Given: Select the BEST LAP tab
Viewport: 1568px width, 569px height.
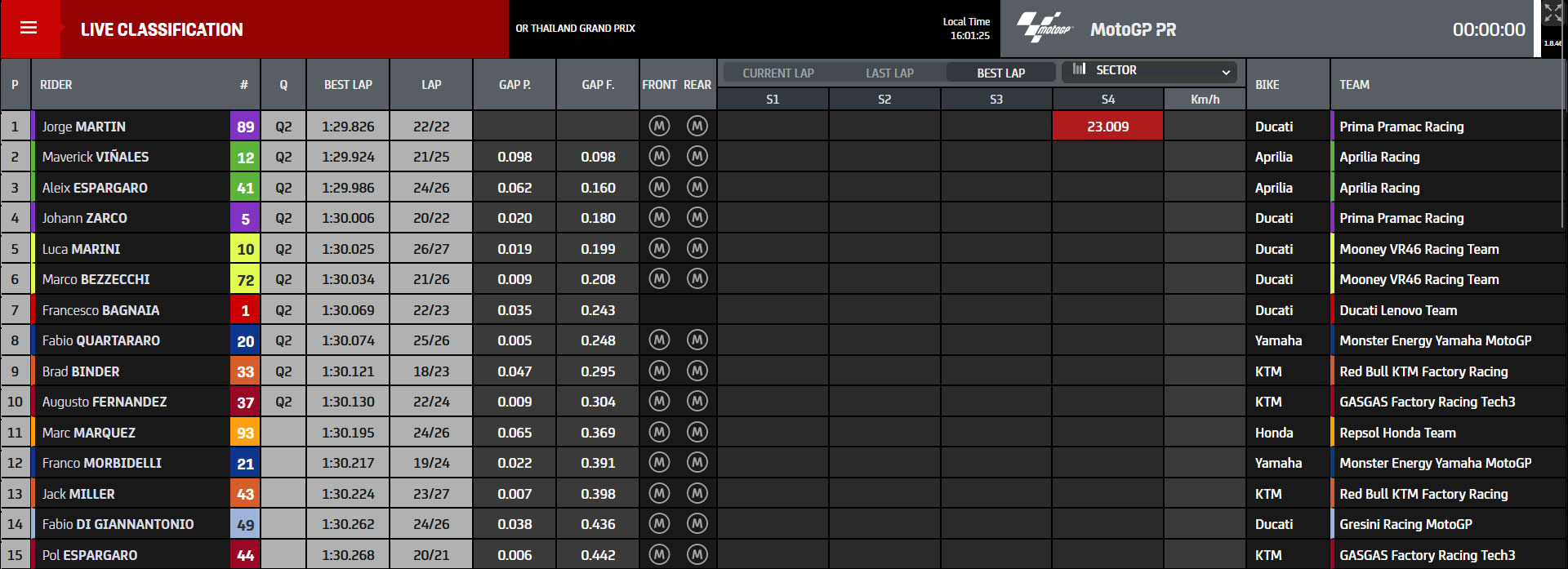Looking at the screenshot, I should (1000, 73).
